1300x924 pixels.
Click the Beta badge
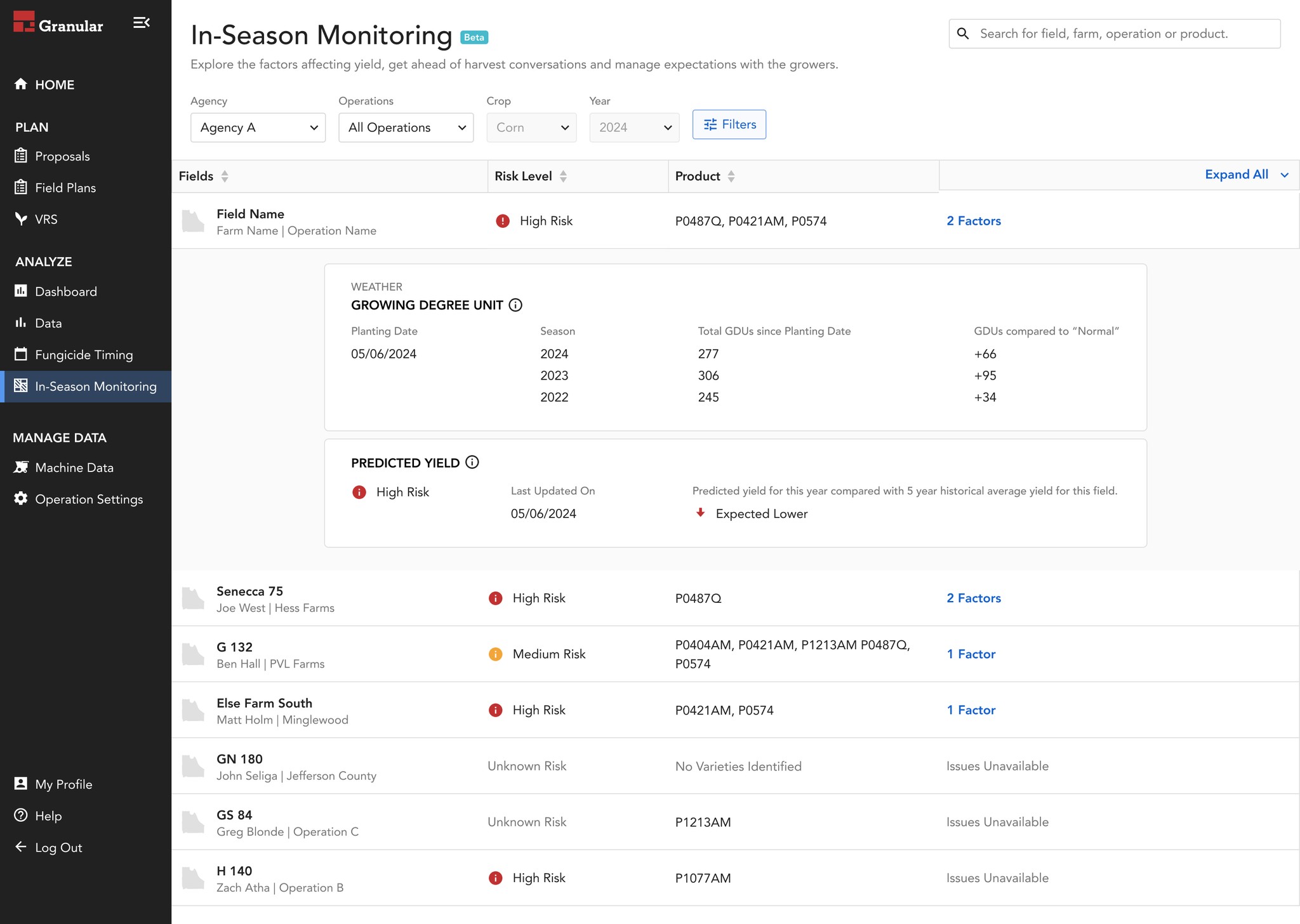tap(474, 37)
